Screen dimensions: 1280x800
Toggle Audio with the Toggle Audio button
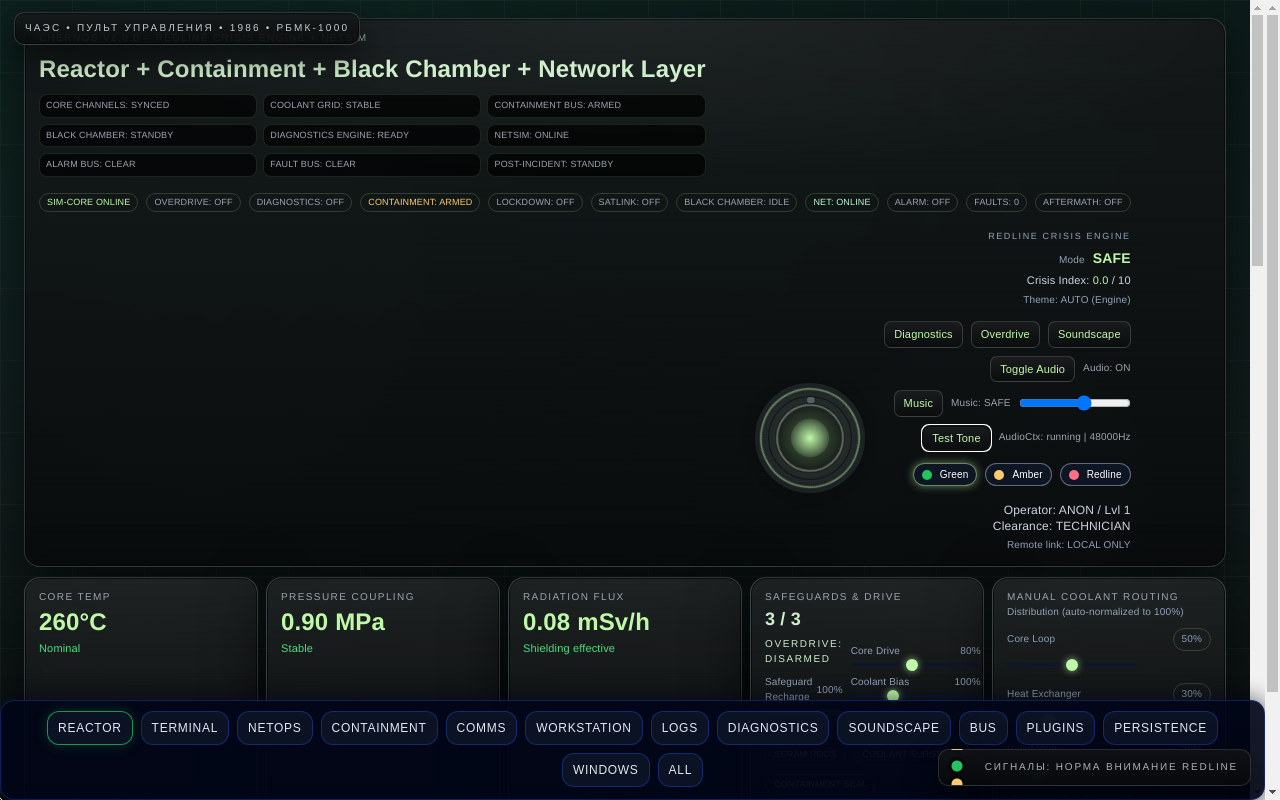click(x=1032, y=369)
